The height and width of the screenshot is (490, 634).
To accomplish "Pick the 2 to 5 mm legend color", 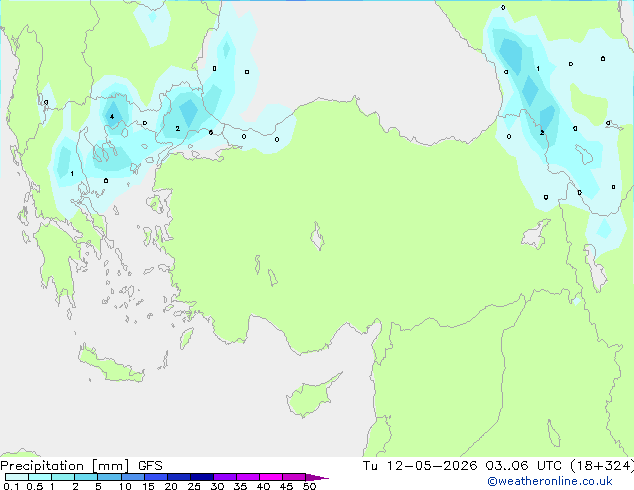I will point(86,477).
